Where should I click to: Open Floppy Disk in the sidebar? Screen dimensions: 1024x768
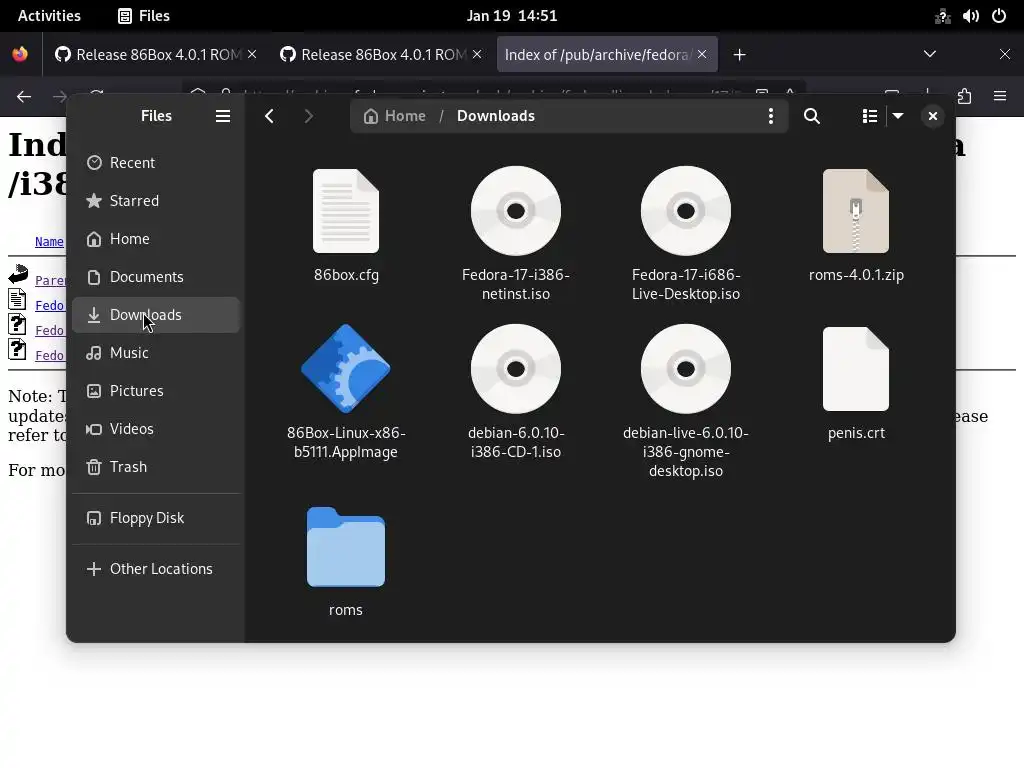point(156,518)
